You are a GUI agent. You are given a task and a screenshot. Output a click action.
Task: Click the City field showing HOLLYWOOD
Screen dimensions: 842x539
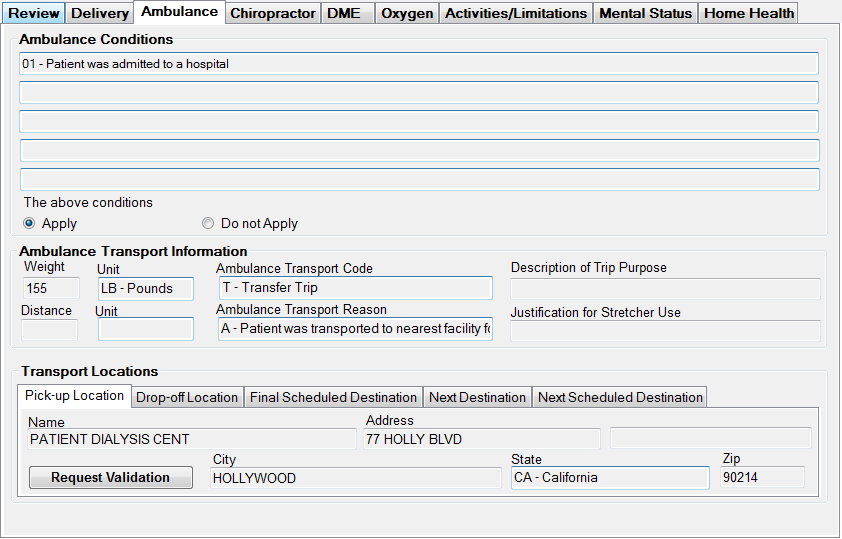[355, 478]
